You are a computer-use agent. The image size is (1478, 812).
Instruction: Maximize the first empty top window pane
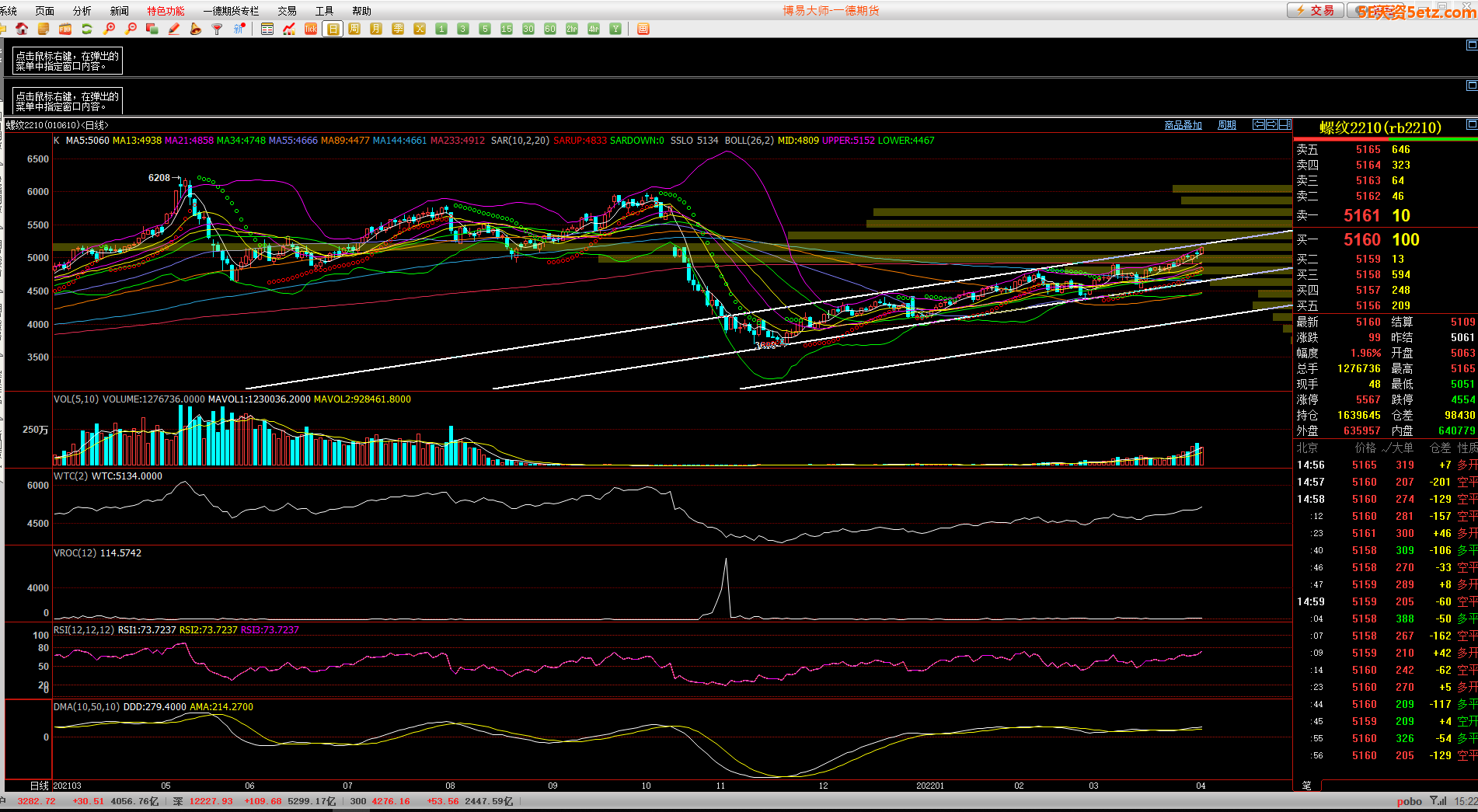tap(1471, 45)
